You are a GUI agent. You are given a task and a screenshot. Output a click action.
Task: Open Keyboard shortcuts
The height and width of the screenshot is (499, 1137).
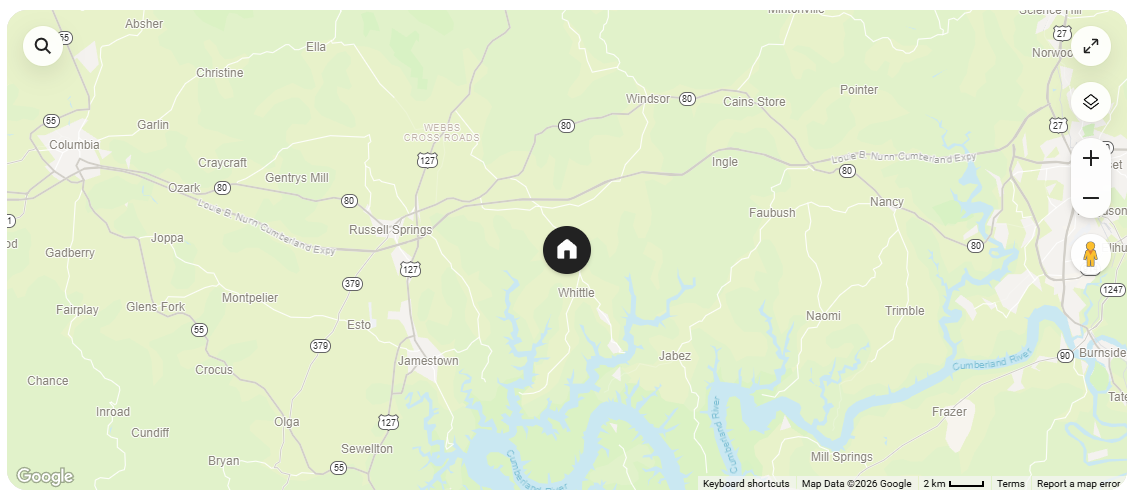pos(746,484)
